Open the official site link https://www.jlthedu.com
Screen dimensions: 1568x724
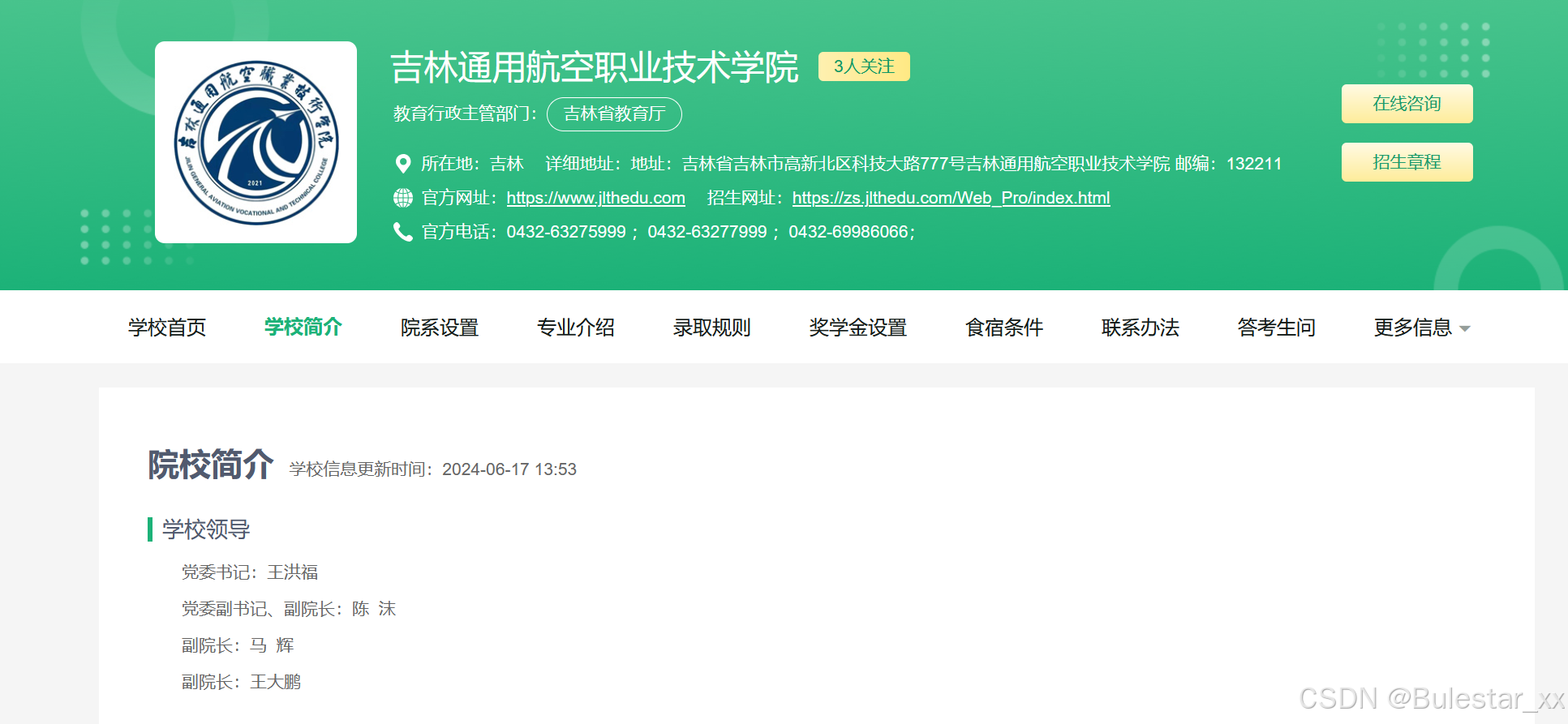pos(595,198)
